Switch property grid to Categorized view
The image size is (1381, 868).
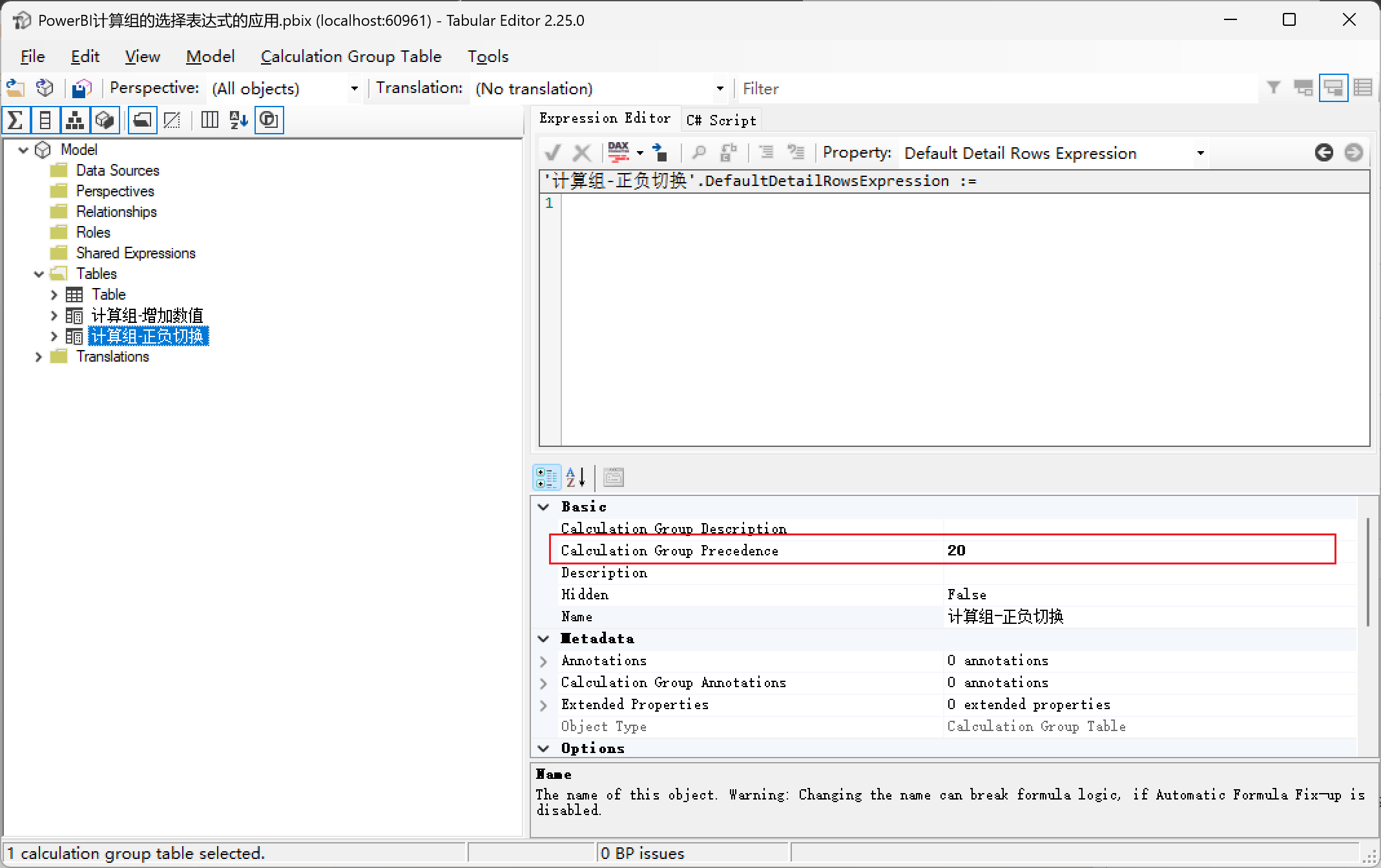point(546,478)
